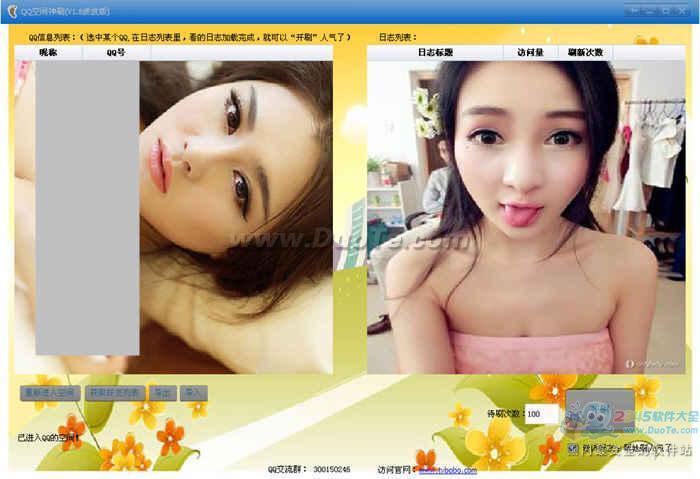Toggle the checkbox under the 待刷次数 field
The width and height of the screenshot is (700, 479).
(x=573, y=449)
